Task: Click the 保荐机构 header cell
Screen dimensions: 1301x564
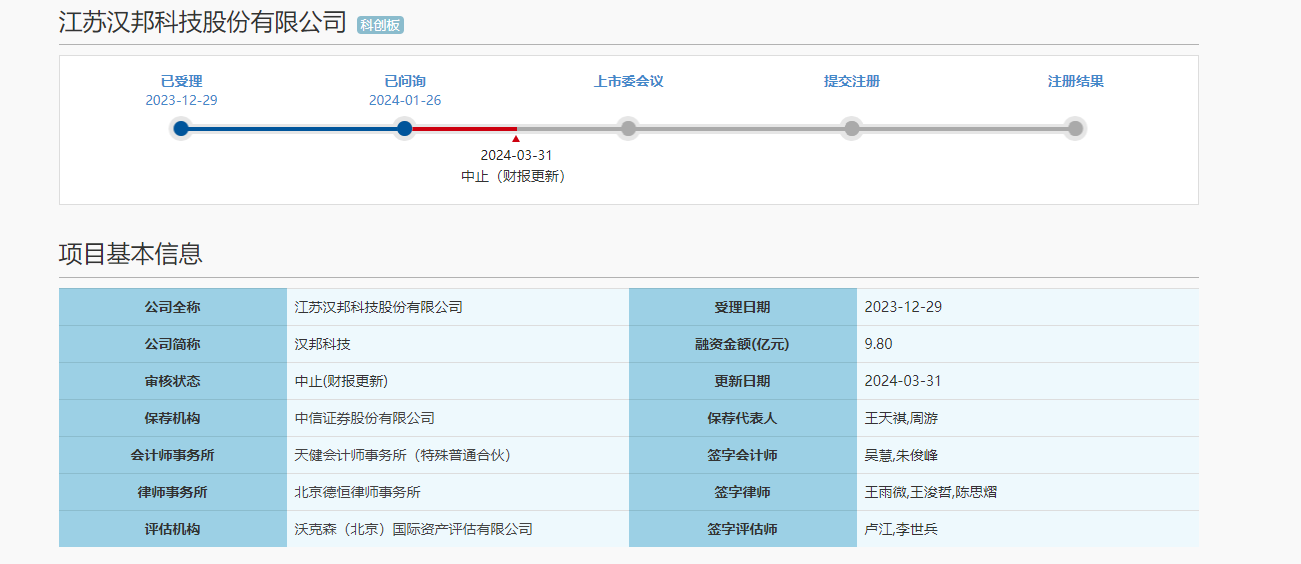Action: 173,418
